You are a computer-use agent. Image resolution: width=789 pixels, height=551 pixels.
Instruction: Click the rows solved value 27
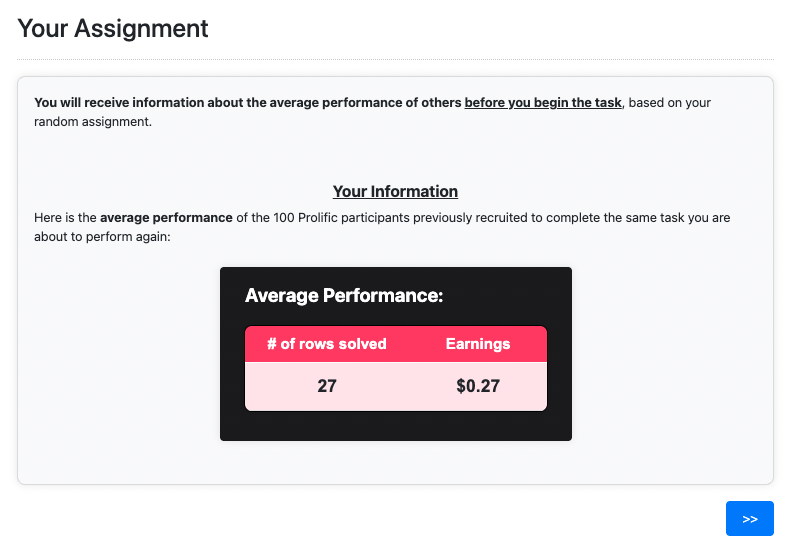tap(326, 386)
